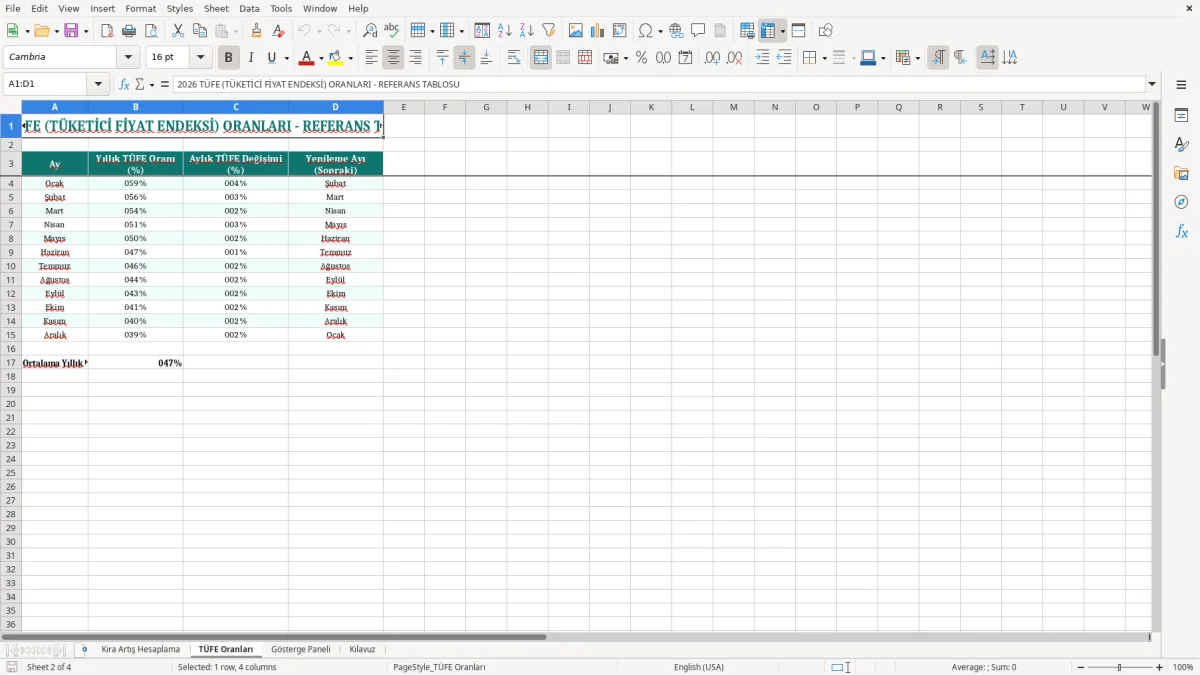Open the Sheet menu
Viewport: 1200px width, 675px height.
click(x=216, y=8)
